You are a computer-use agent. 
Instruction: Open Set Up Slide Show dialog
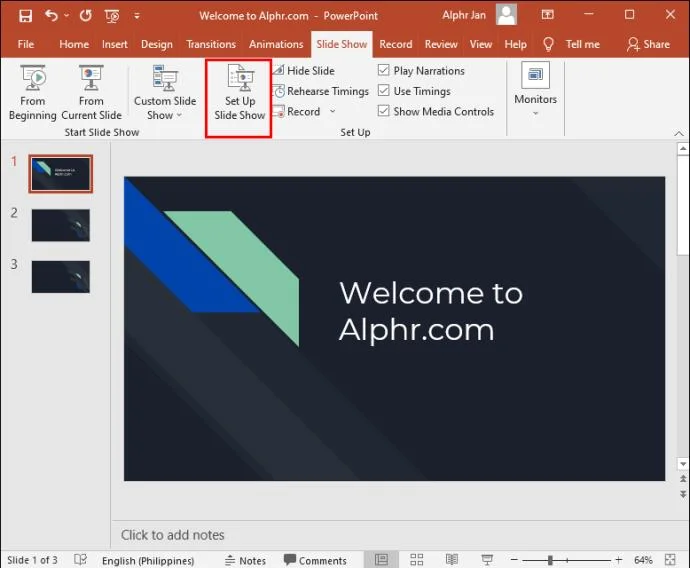point(239,93)
